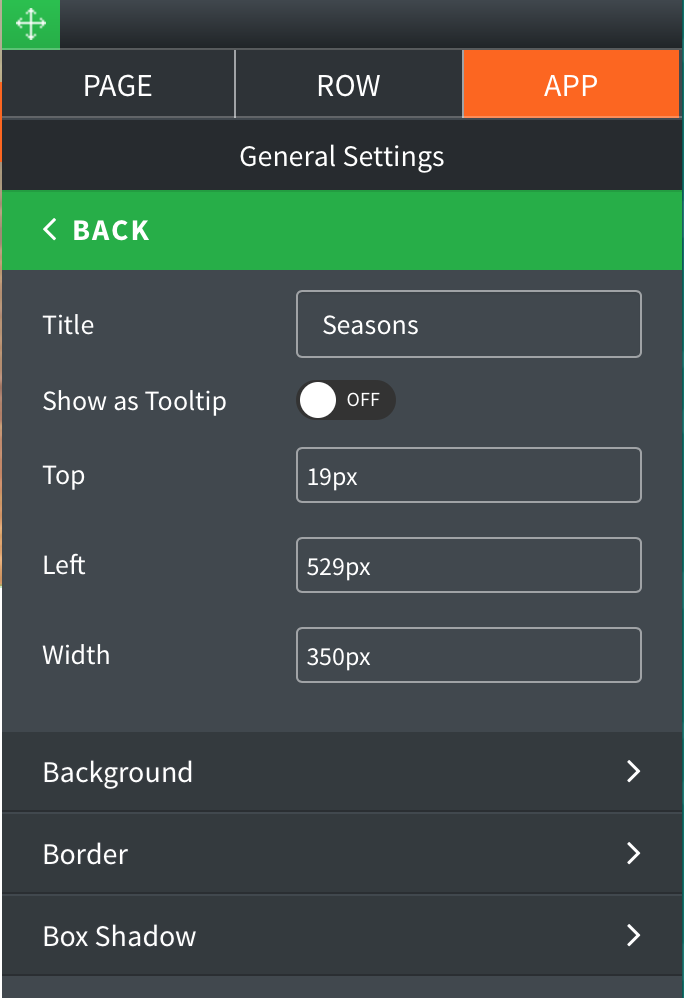Viewport: 684px width, 998px height.
Task: Click the green move panel handle icon
Action: [x=30, y=25]
